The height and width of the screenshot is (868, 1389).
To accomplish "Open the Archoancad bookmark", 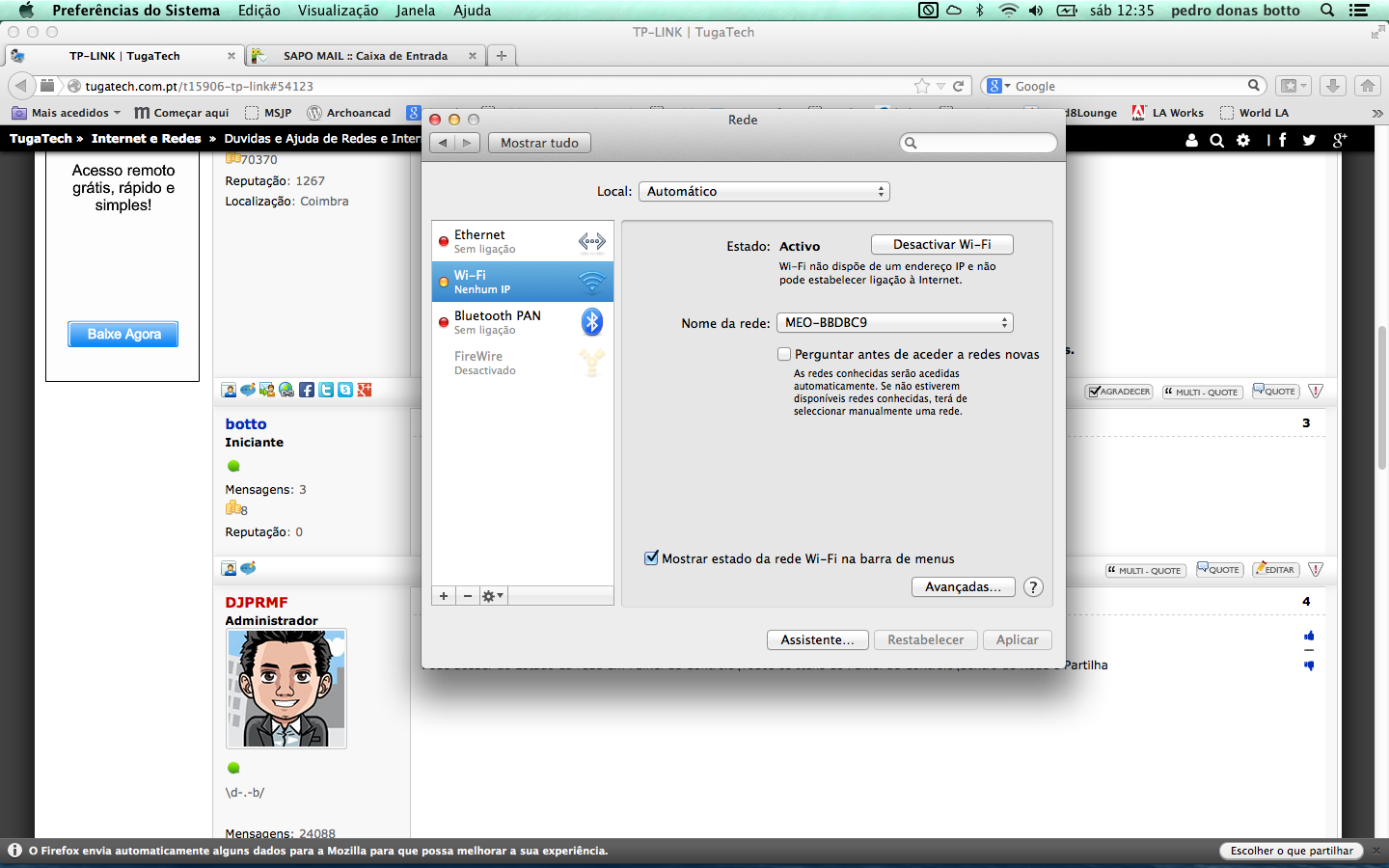I will click(349, 113).
